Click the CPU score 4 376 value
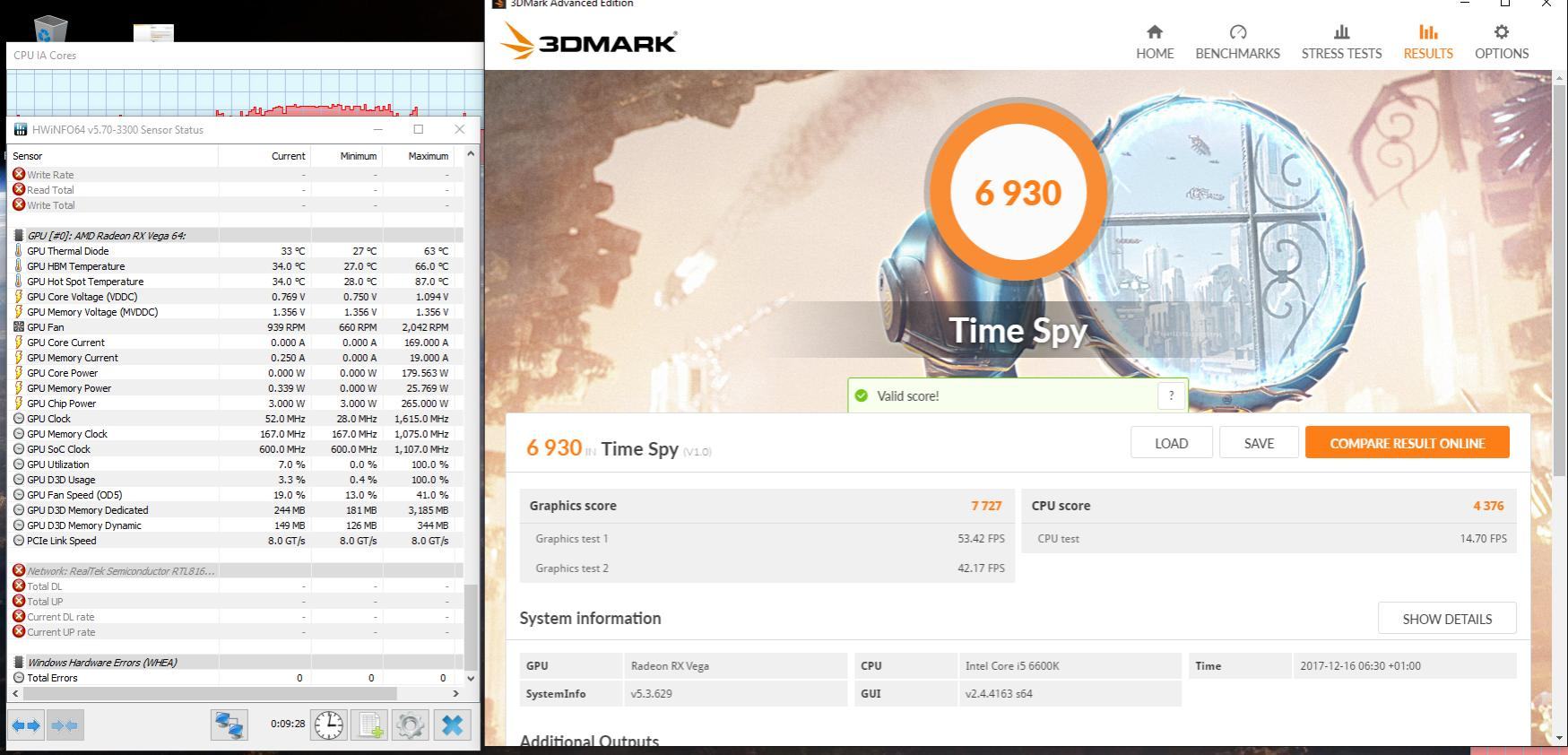The image size is (1568, 755). tap(1488, 506)
